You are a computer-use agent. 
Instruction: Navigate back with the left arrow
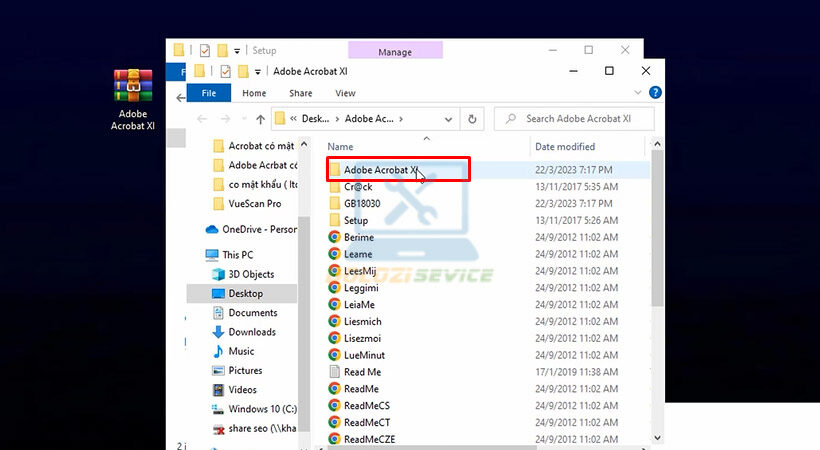tap(202, 119)
